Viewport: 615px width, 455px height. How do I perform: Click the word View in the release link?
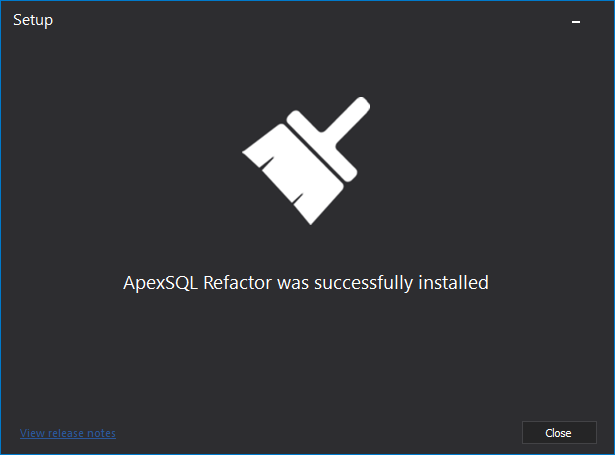point(32,433)
